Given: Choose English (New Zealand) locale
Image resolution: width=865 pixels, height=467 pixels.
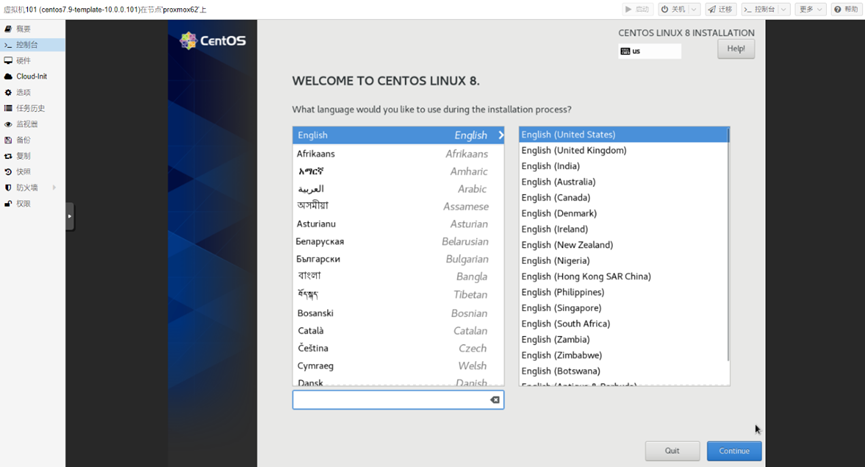Looking at the screenshot, I should click(x=623, y=245).
